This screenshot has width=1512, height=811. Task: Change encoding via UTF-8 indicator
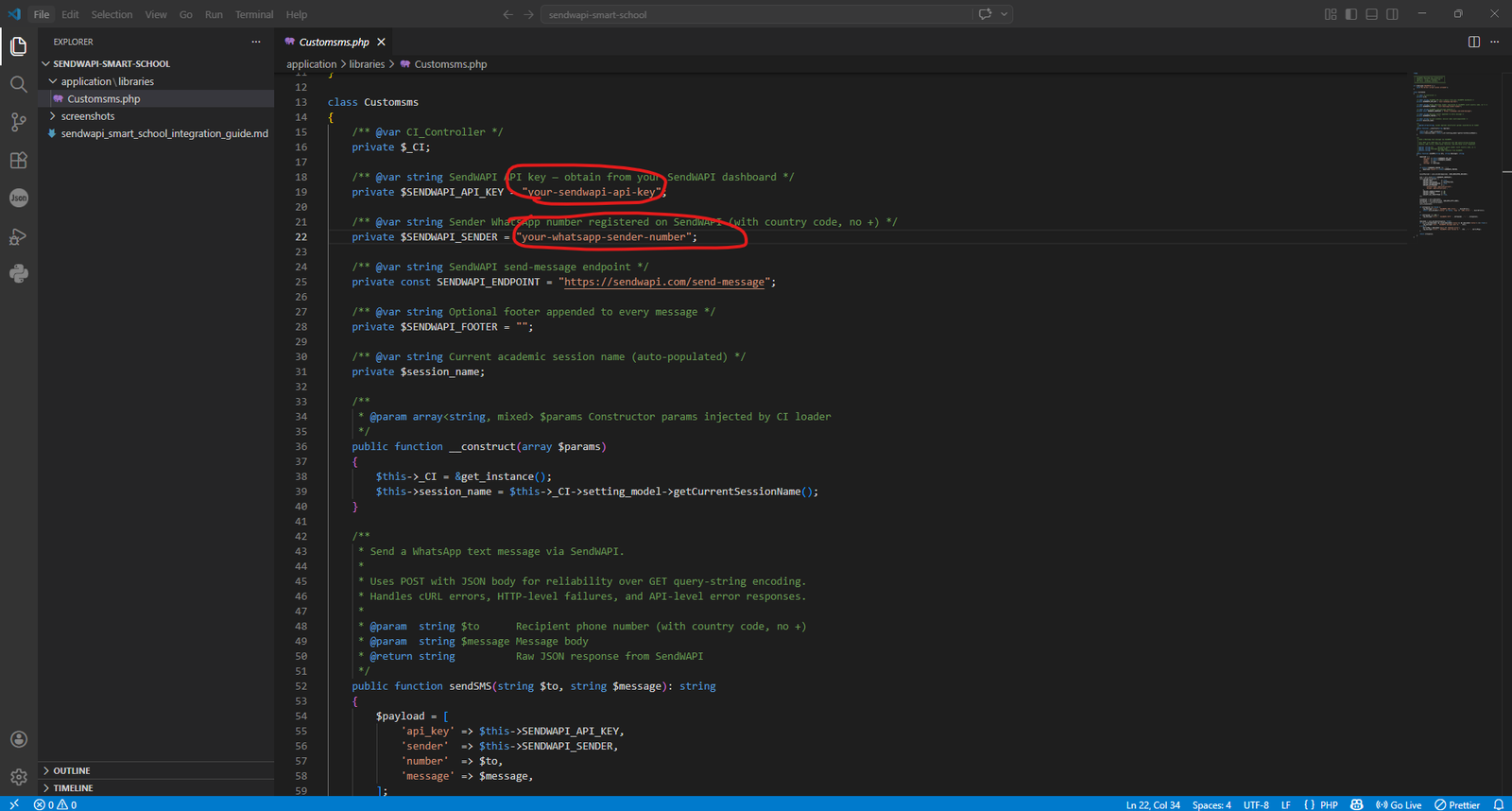pyautogui.click(x=1256, y=804)
